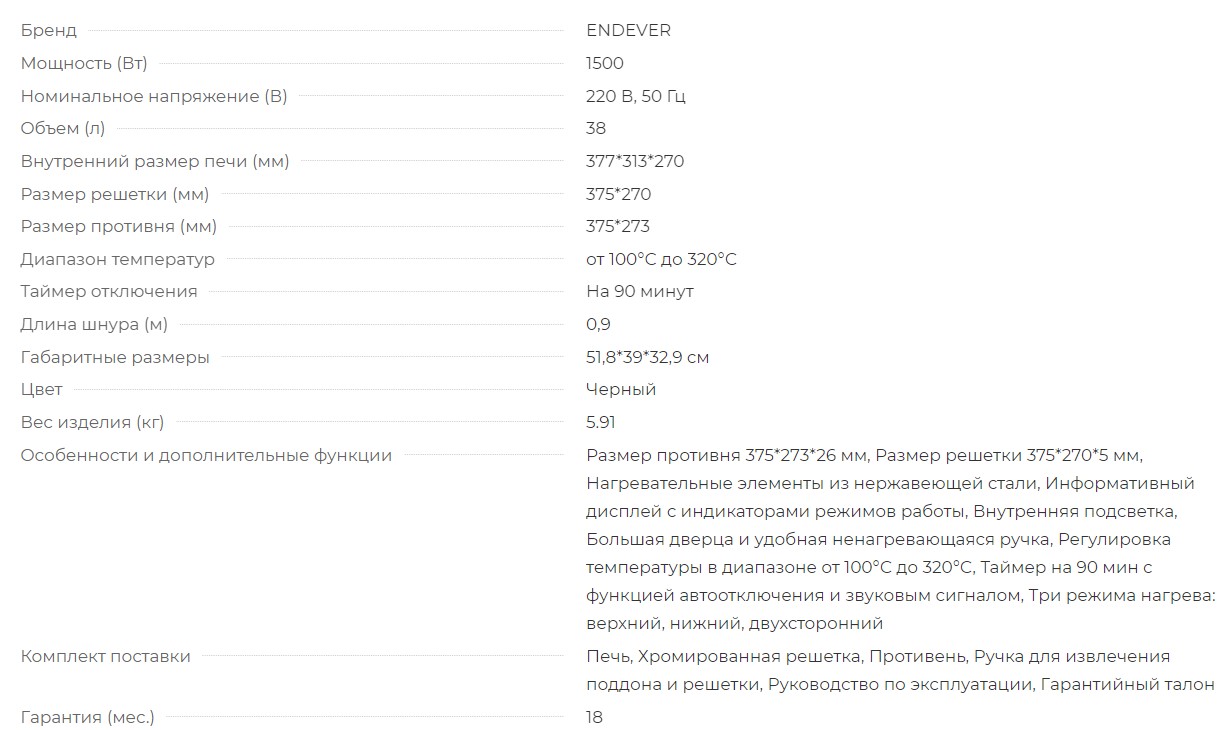1225x730 pixels.
Task: Click the voltage value 220 В, 50 Гц
Action: click(635, 96)
